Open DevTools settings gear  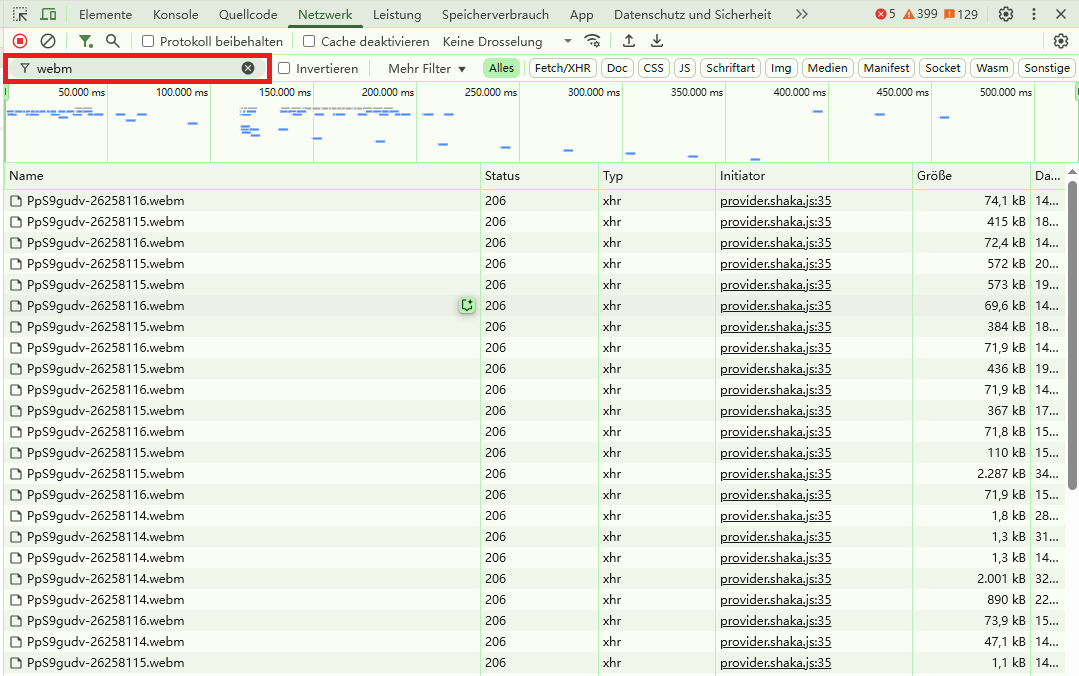(1006, 14)
